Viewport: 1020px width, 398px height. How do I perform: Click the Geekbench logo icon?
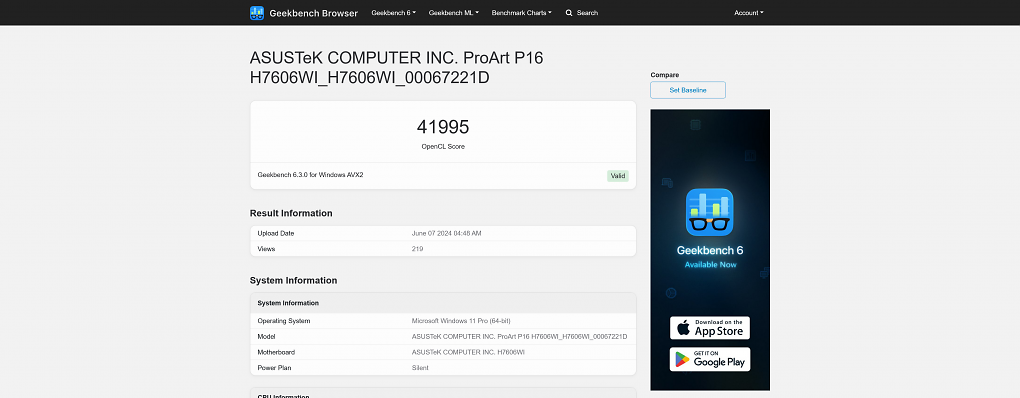pos(257,13)
